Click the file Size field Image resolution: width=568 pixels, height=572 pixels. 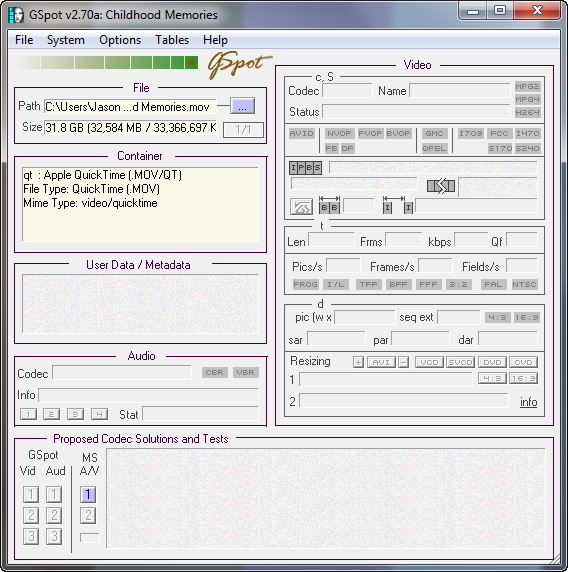point(130,128)
